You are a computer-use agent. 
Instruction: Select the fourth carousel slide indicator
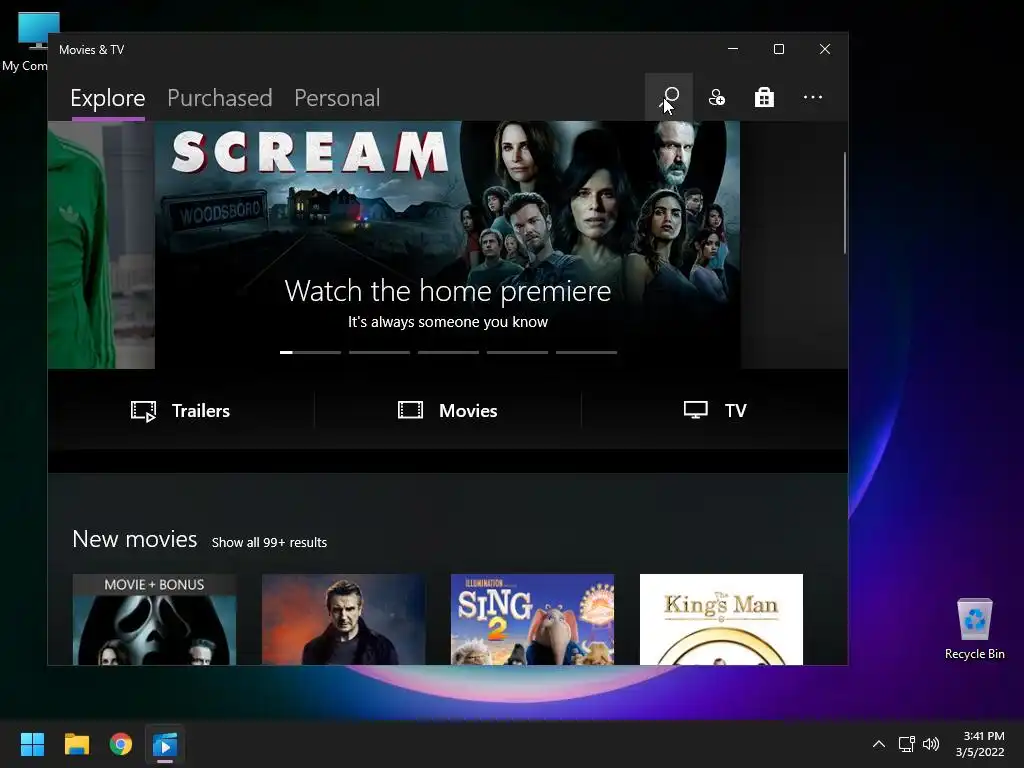pos(517,353)
